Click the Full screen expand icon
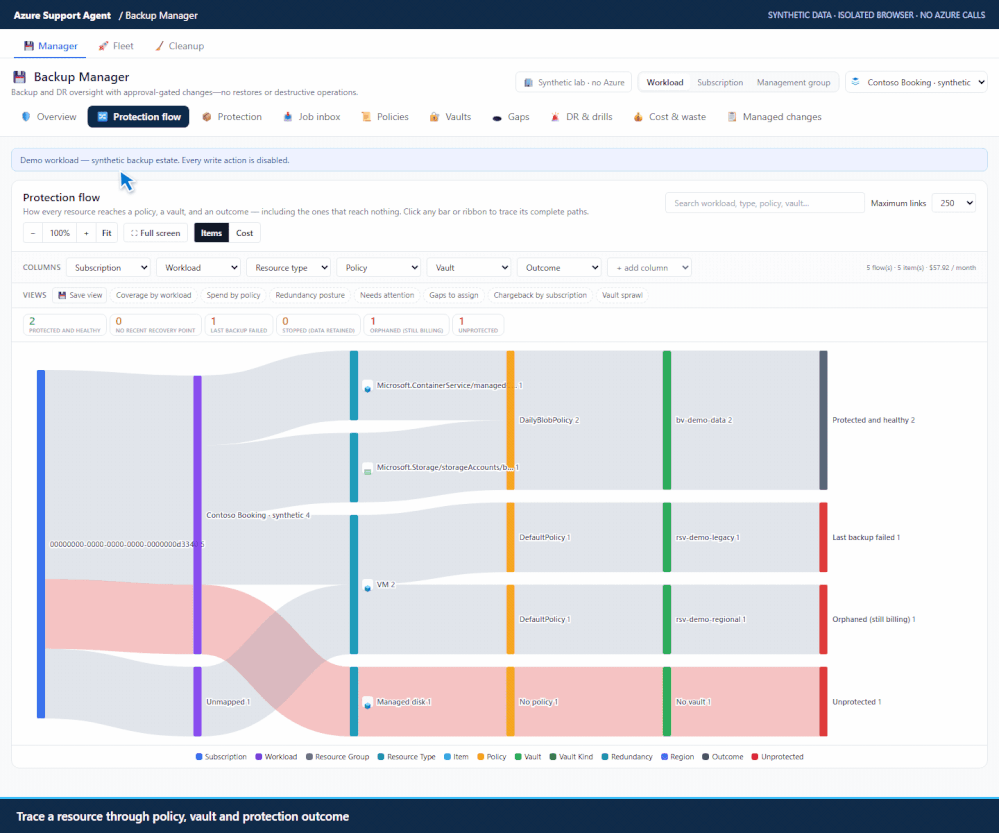Viewport: 999px width, 833px height. pos(134,233)
